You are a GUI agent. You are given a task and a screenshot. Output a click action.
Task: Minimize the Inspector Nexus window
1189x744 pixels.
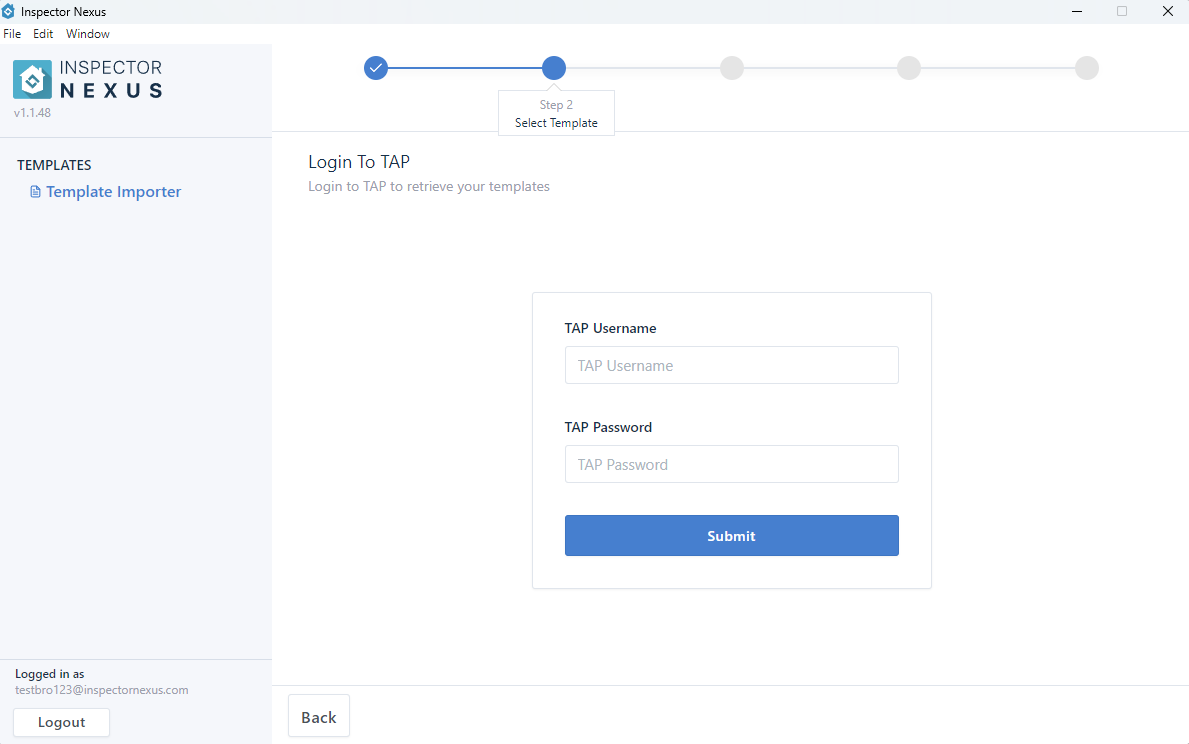1077,11
